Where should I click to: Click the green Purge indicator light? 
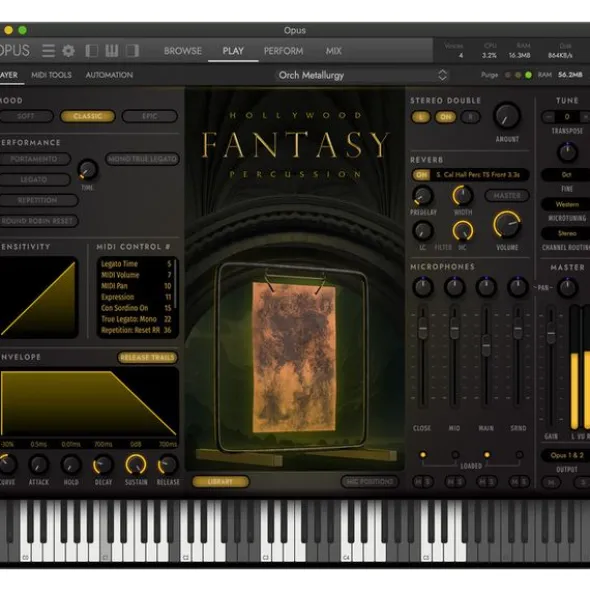pos(529,75)
